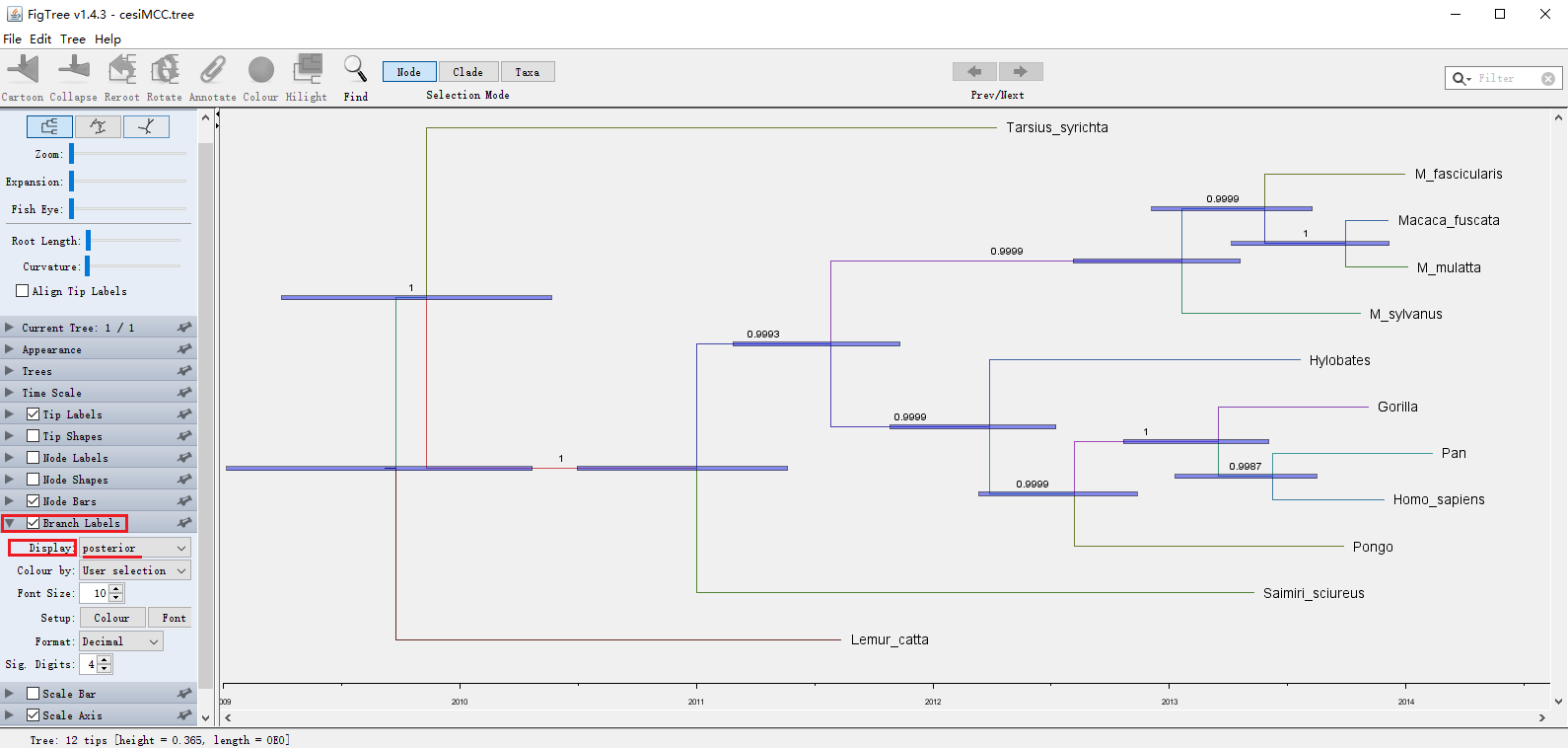
Task: Expand the Time Scale section
Action: pos(9,393)
